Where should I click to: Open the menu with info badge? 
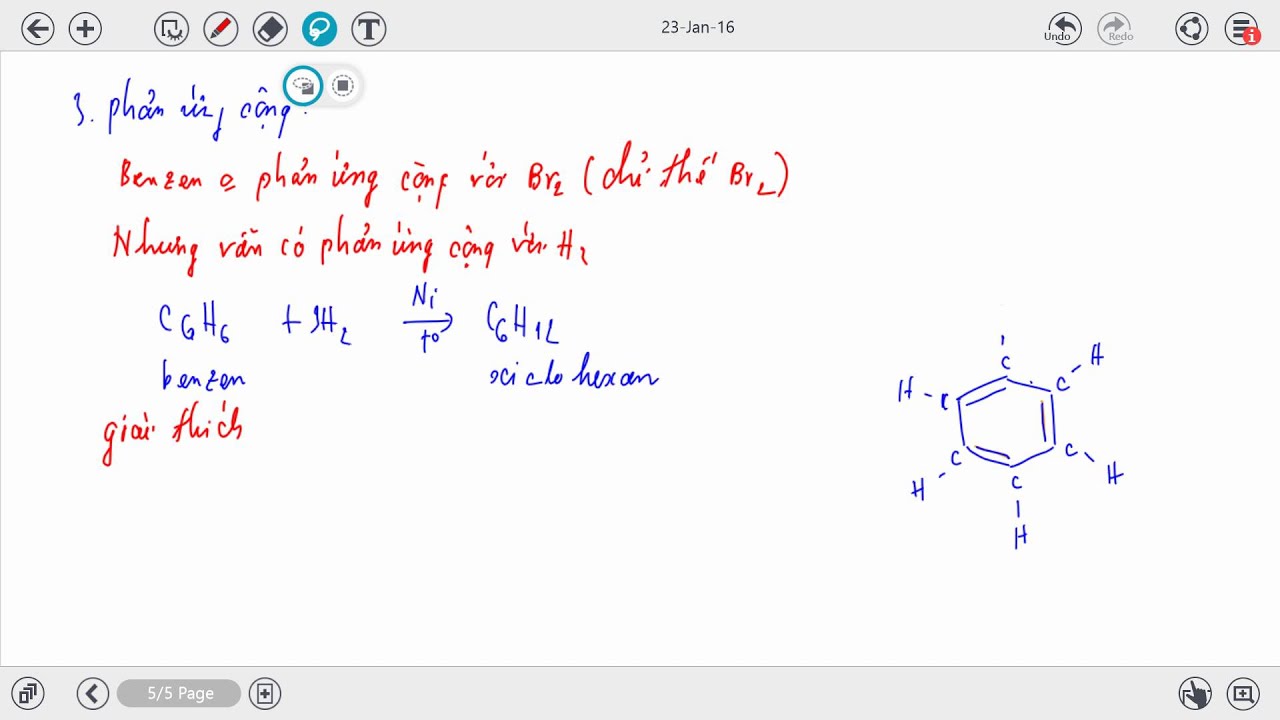click(1242, 29)
